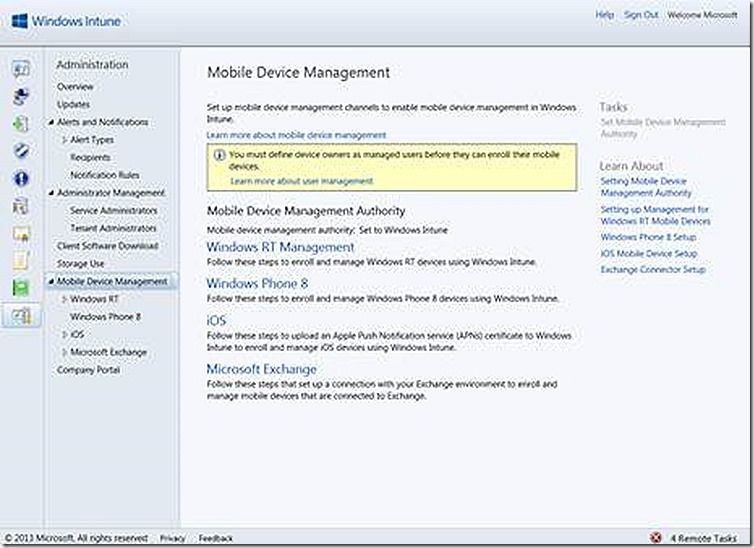Select Windows Phone 8 in the navigation tree

[x=105, y=317]
